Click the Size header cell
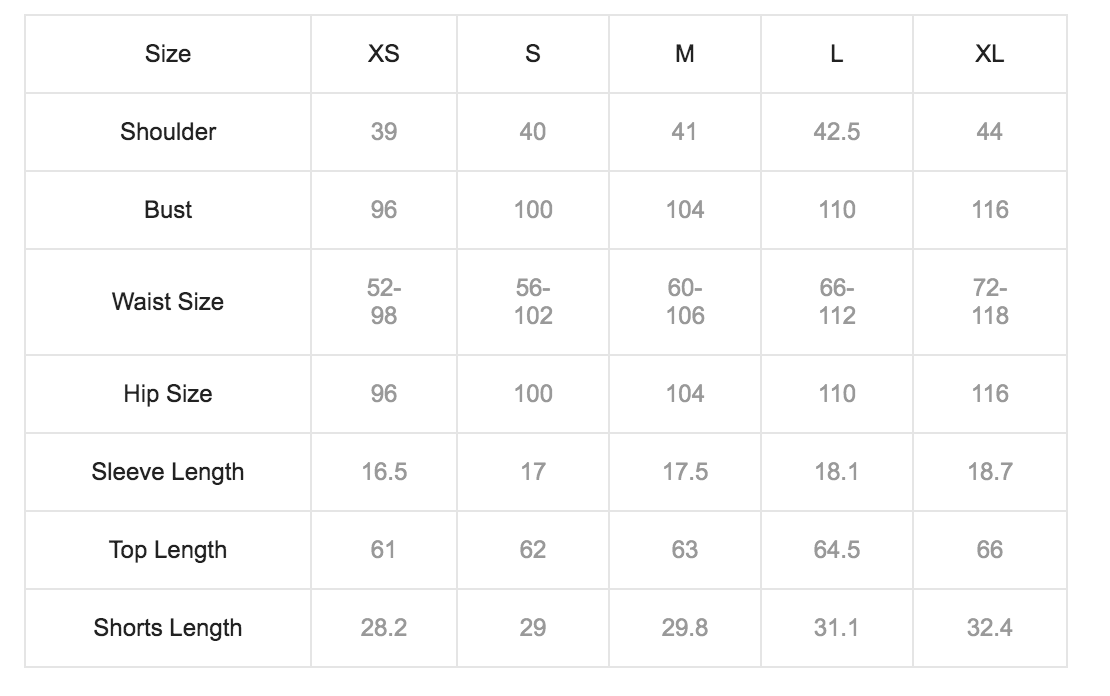Image resolution: width=1110 pixels, height=696 pixels. pyautogui.click(x=168, y=54)
